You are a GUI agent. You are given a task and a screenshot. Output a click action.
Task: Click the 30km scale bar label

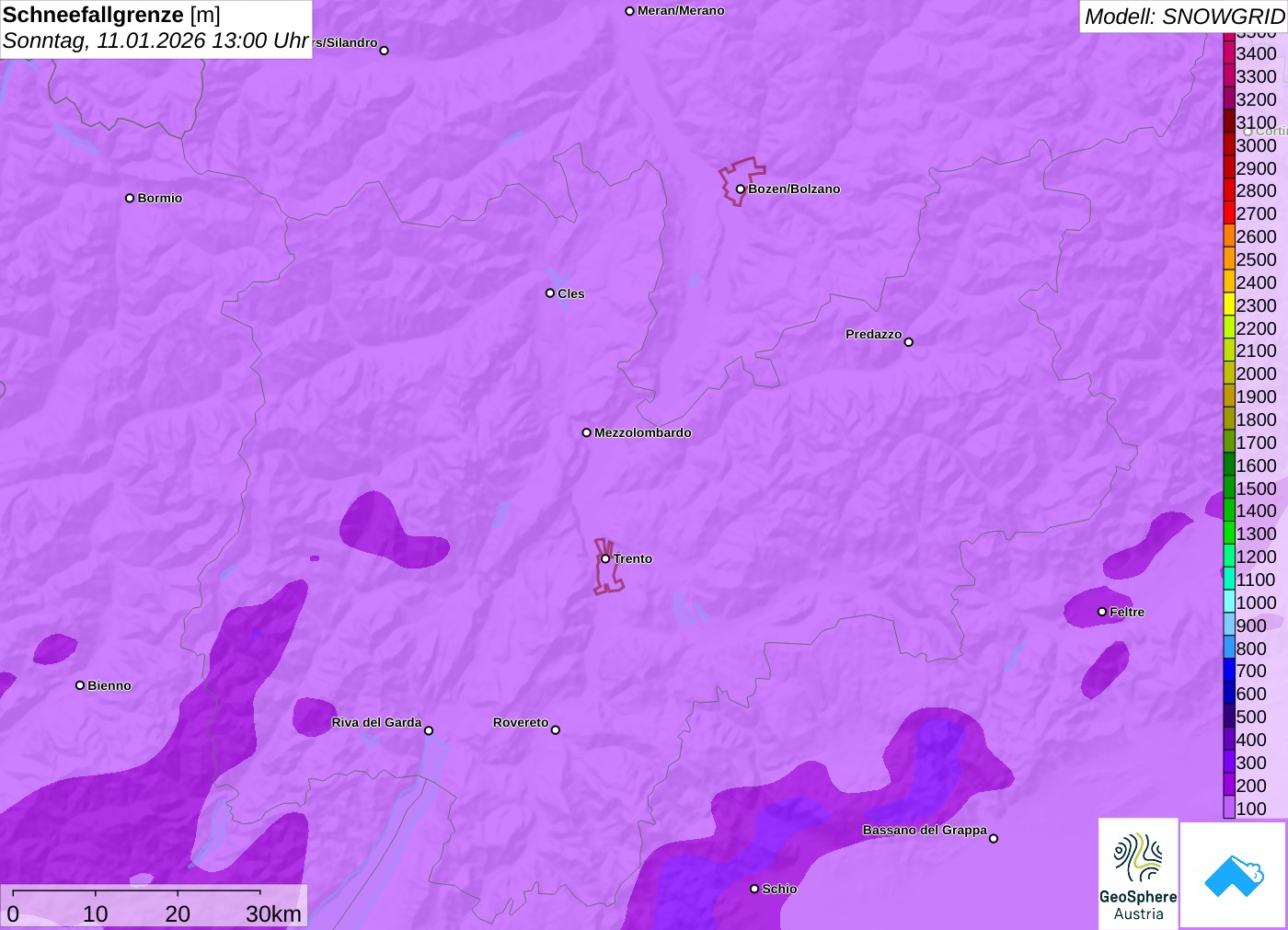(273, 913)
